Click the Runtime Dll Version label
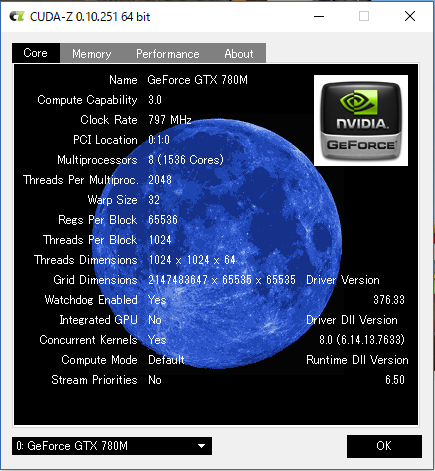This screenshot has height=471, width=435. click(x=357, y=360)
